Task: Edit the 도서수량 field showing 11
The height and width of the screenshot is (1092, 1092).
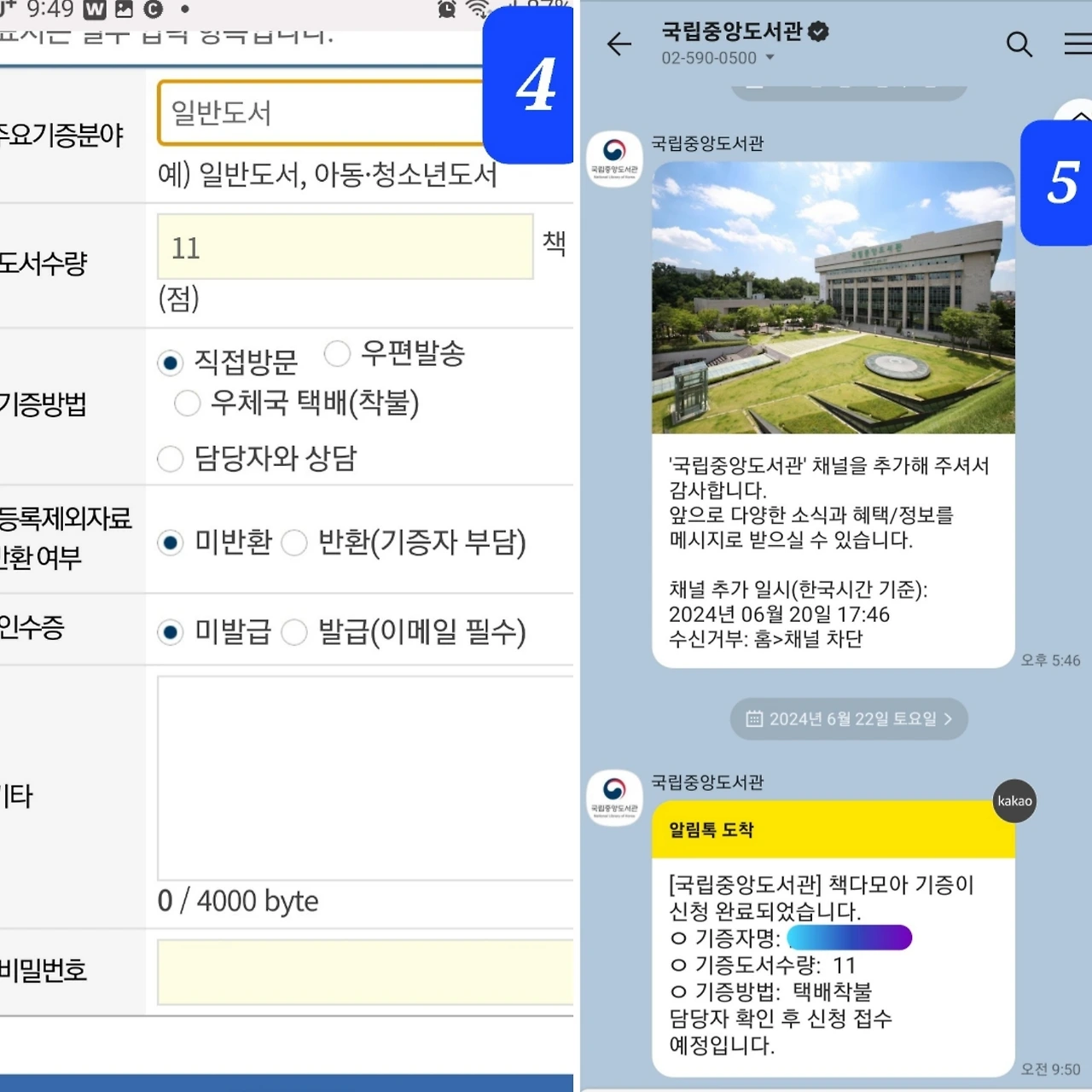Action: (x=346, y=247)
